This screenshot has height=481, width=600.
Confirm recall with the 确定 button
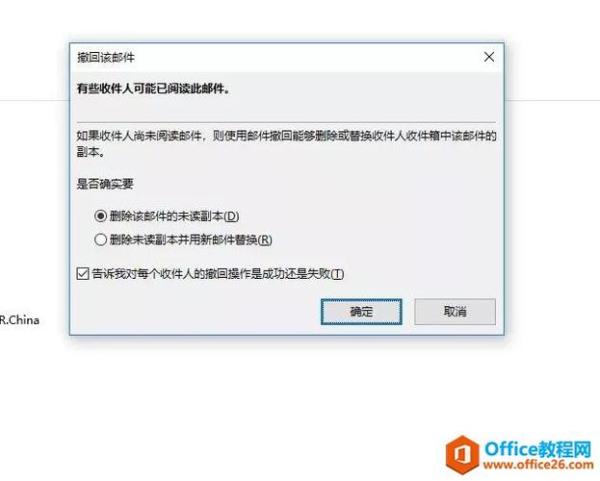[361, 311]
